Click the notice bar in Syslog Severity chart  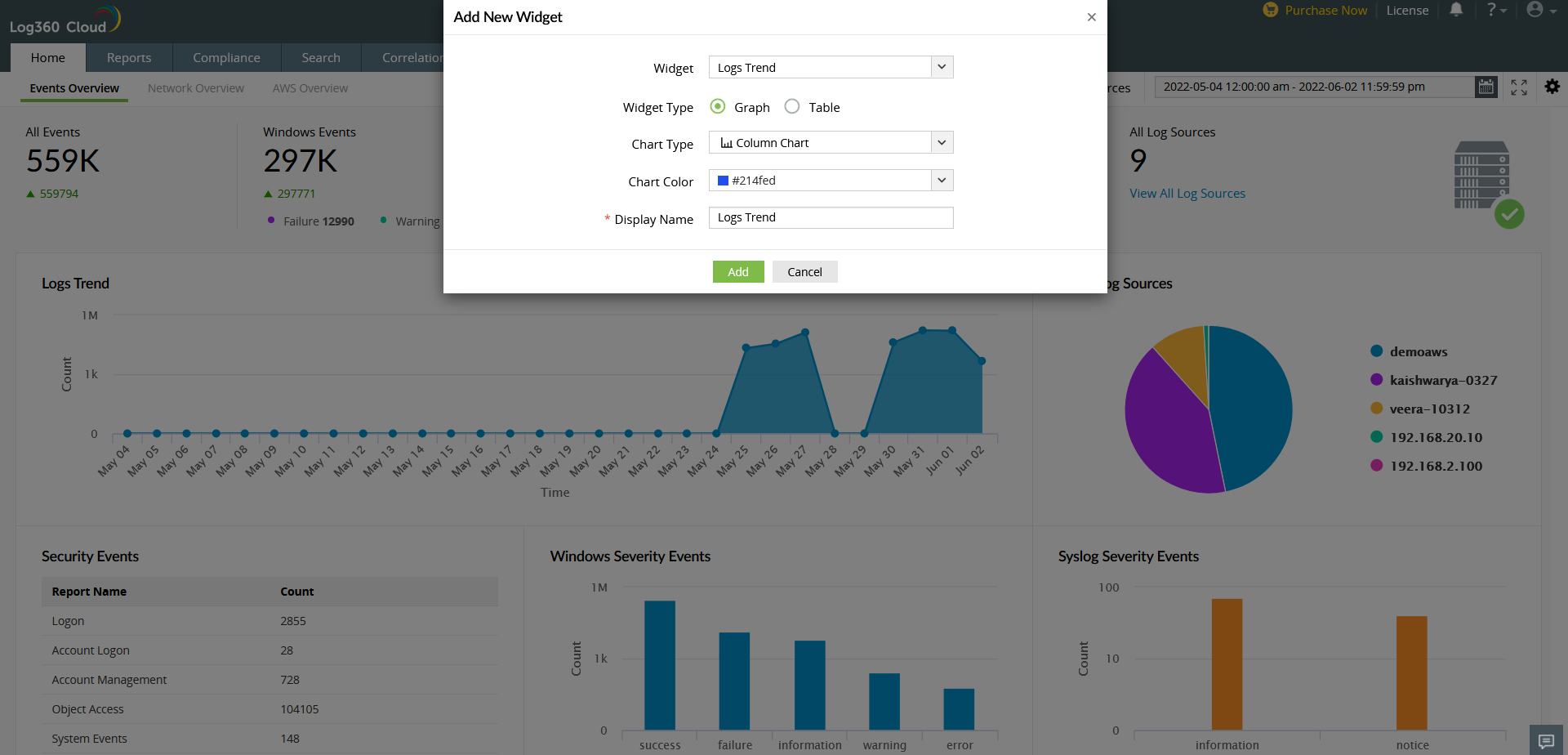point(1412,672)
